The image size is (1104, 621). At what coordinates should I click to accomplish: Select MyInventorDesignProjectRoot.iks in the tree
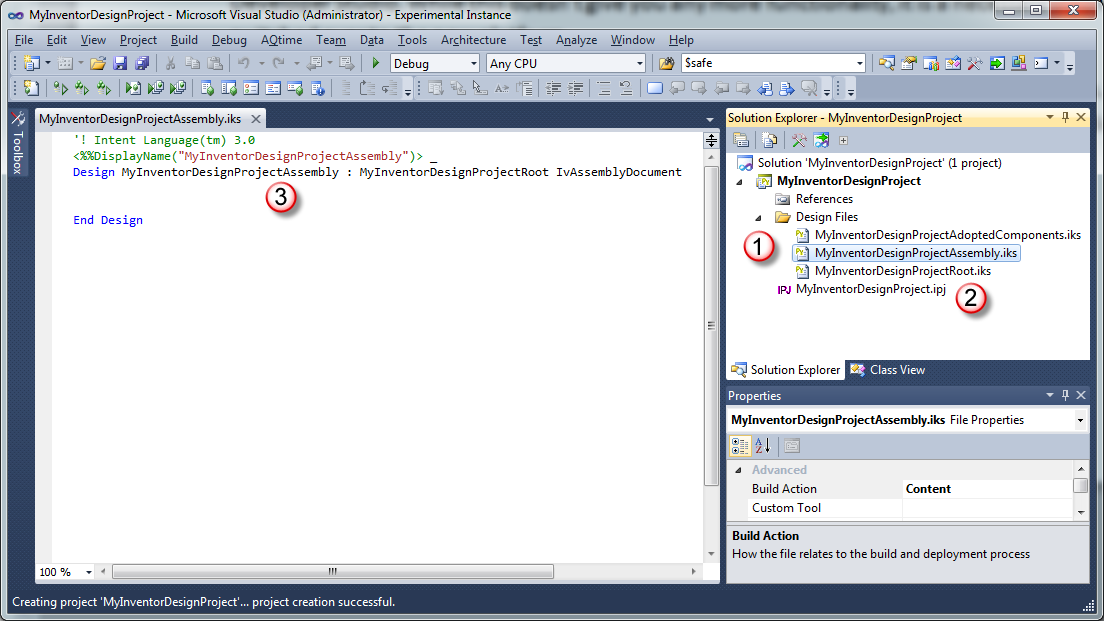(x=902, y=271)
